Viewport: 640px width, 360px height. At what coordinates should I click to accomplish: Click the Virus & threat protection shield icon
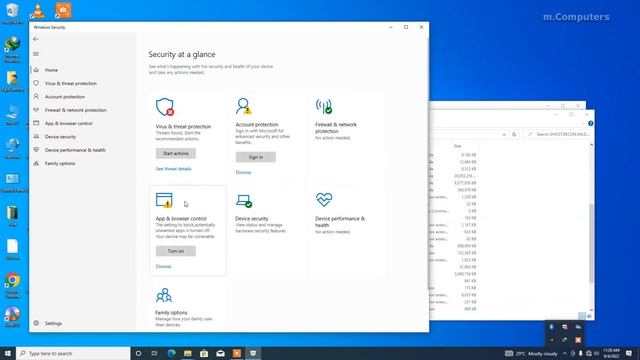165,107
